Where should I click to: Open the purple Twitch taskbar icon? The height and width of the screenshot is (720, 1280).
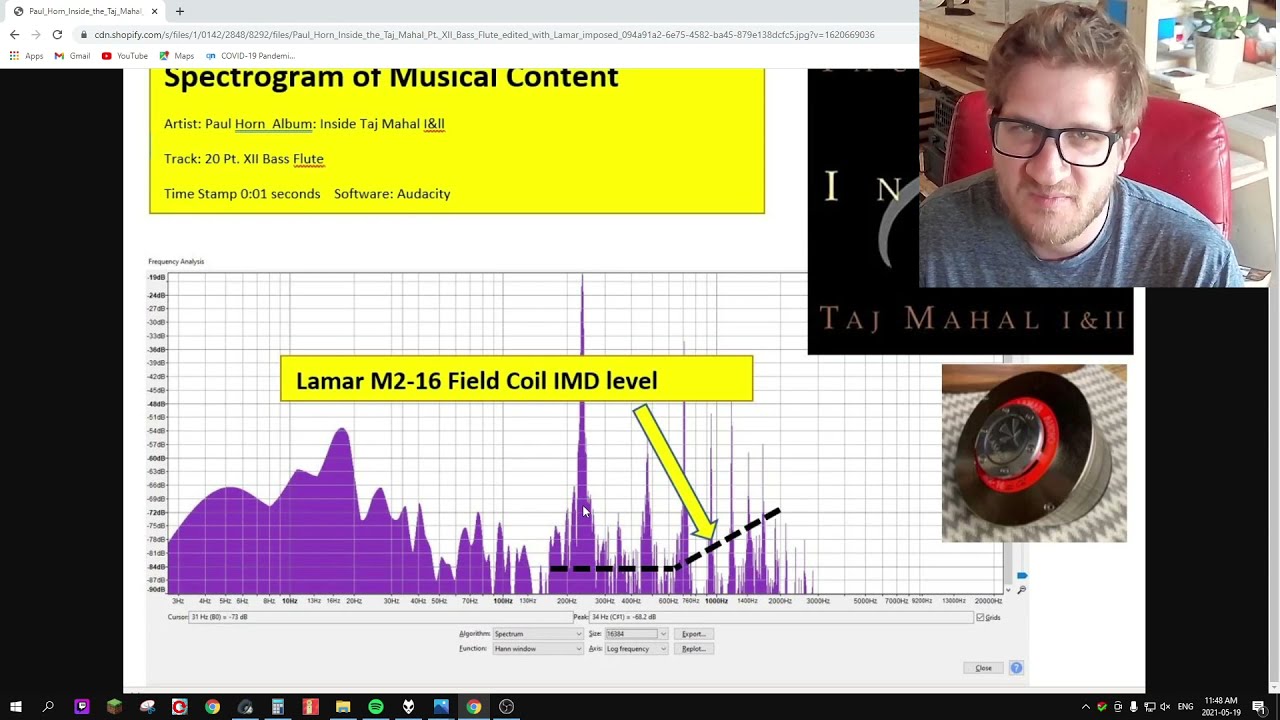click(82, 707)
